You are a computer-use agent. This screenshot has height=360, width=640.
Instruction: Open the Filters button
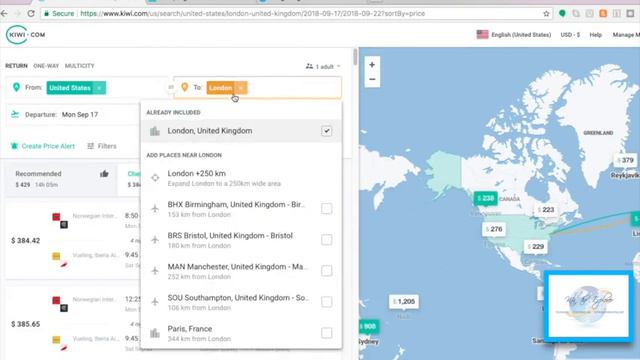pyautogui.click(x=102, y=146)
